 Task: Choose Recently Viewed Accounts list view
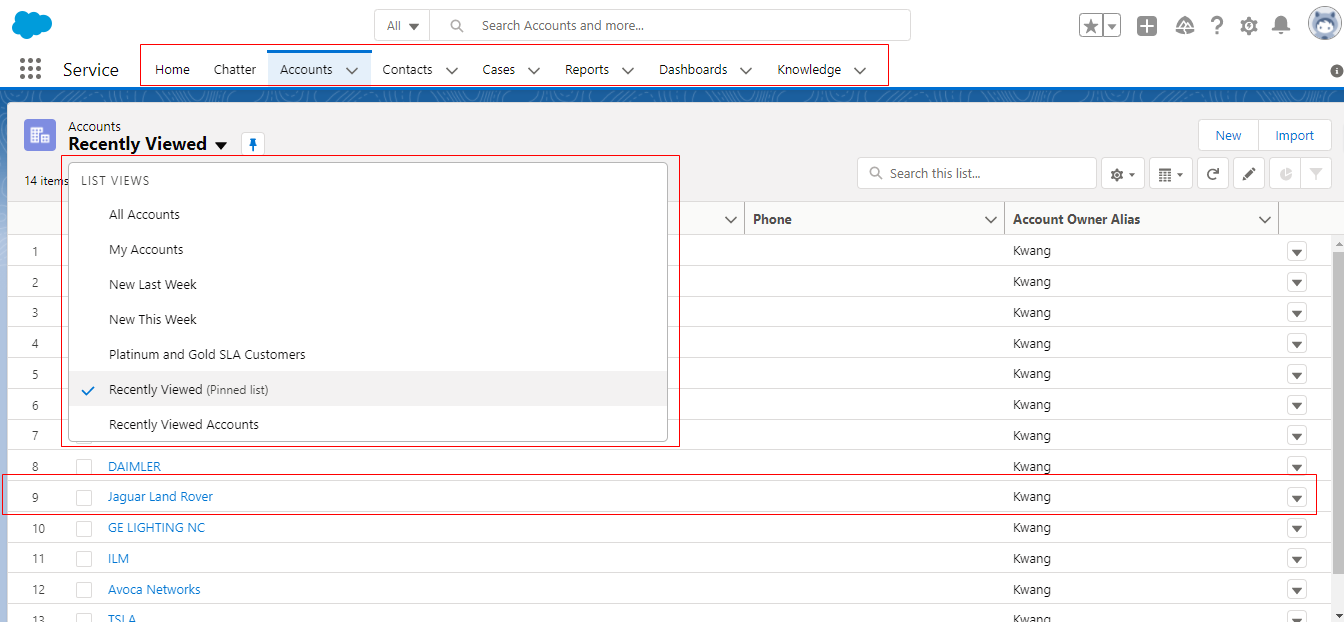(368, 425)
